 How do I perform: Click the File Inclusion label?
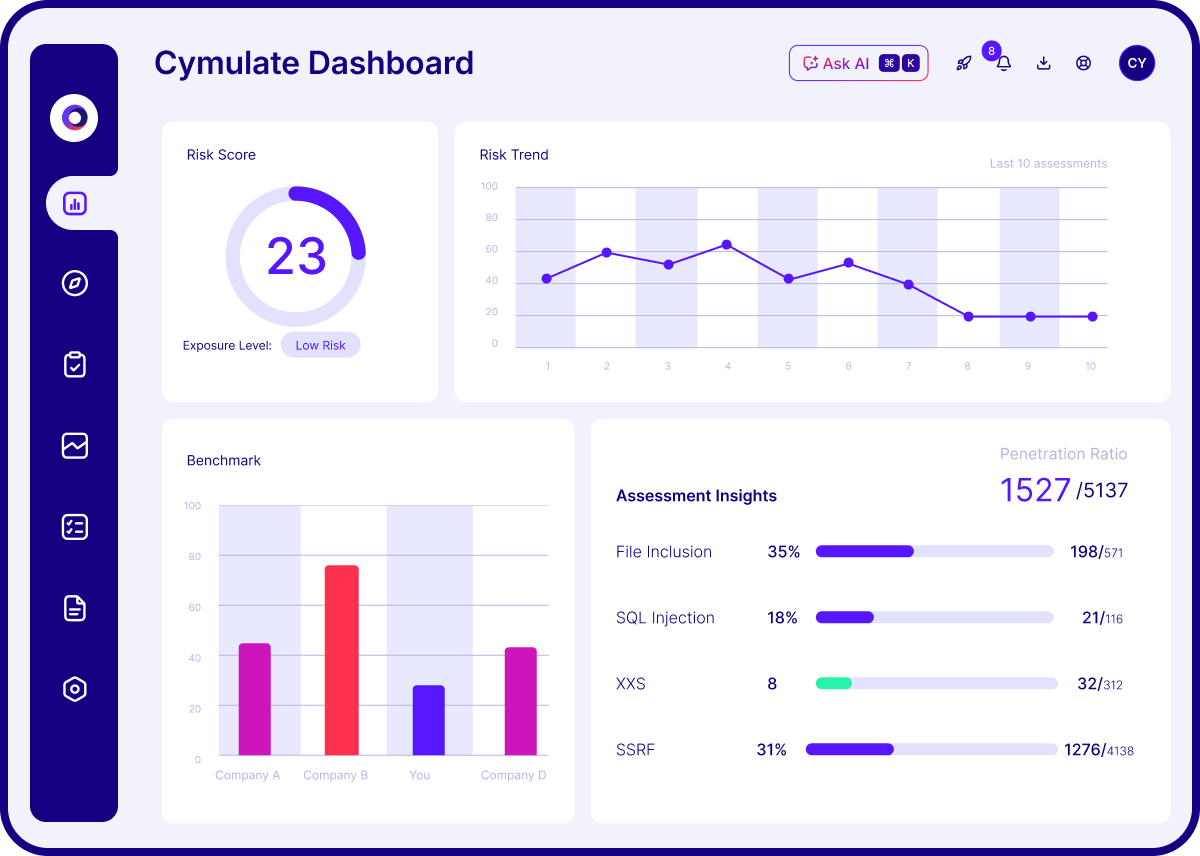pos(664,552)
